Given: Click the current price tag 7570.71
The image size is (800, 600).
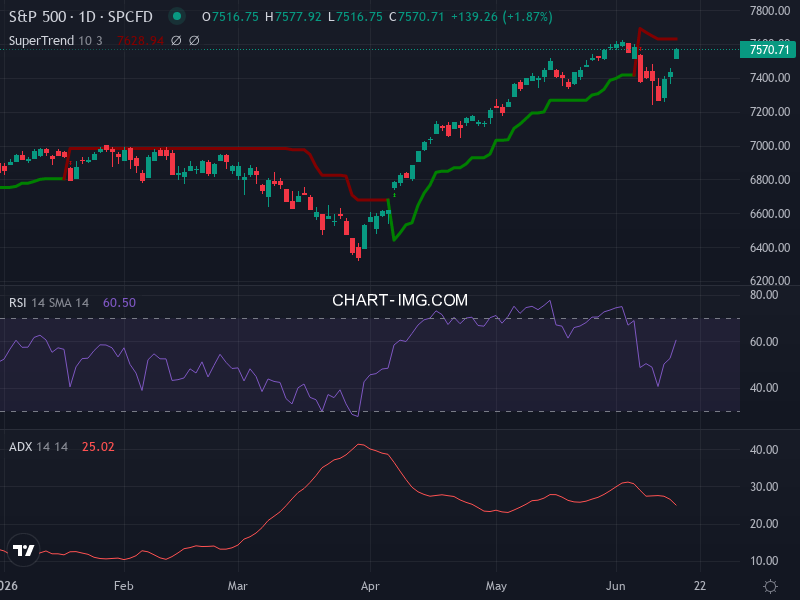Looking at the screenshot, I should coord(768,49).
